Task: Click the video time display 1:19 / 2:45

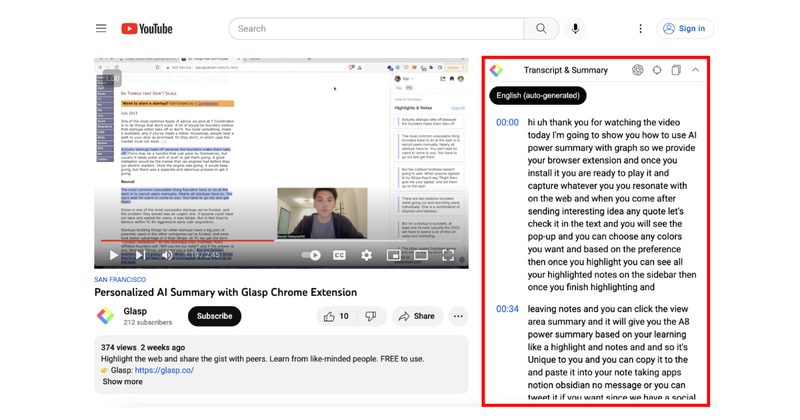Action: click(203, 255)
